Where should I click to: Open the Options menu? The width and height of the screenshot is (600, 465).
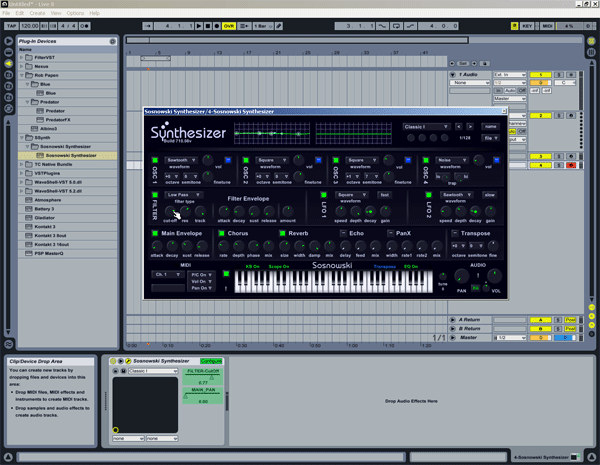[x=76, y=13]
